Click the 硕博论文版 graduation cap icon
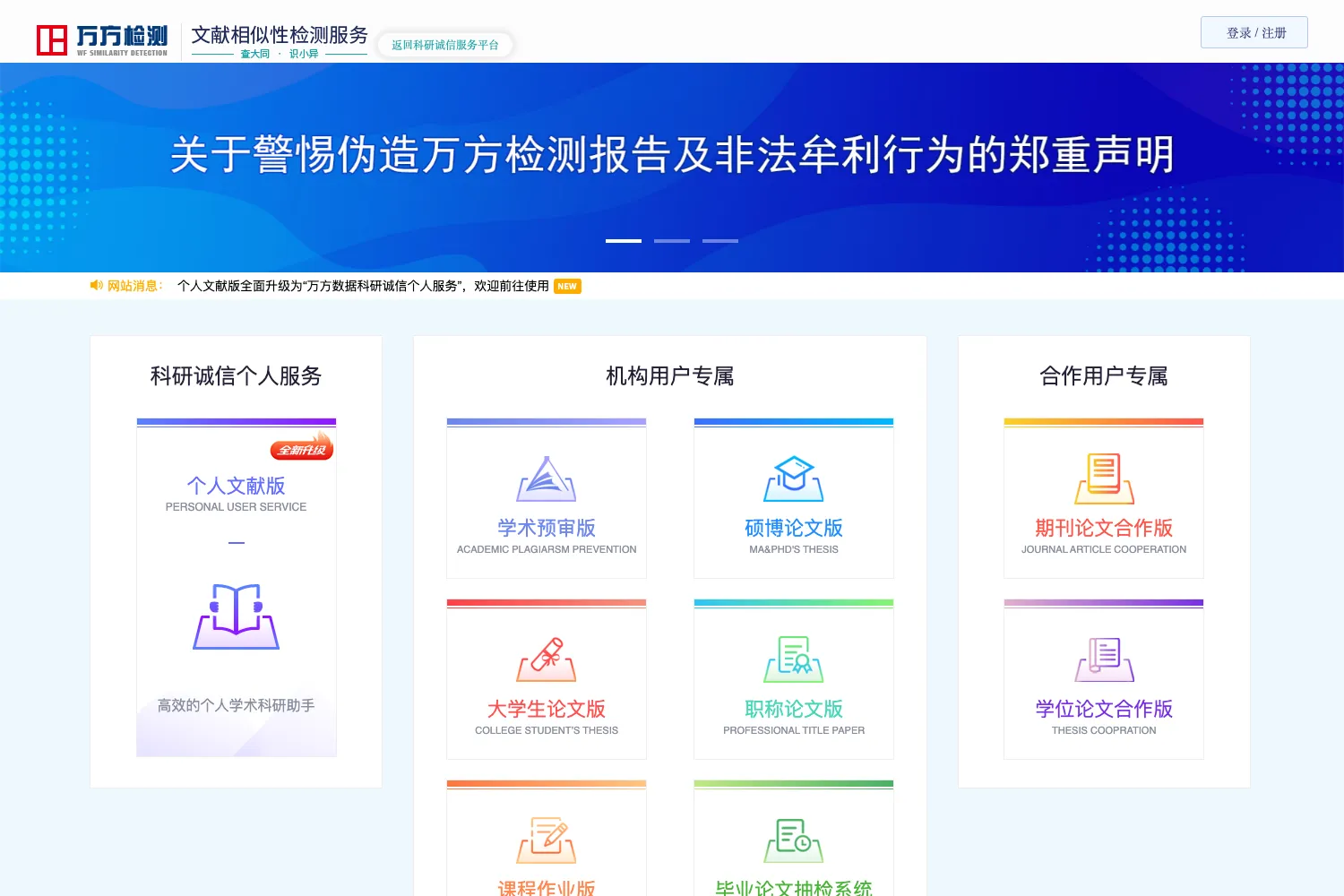The width and height of the screenshot is (1344, 896). click(x=794, y=479)
